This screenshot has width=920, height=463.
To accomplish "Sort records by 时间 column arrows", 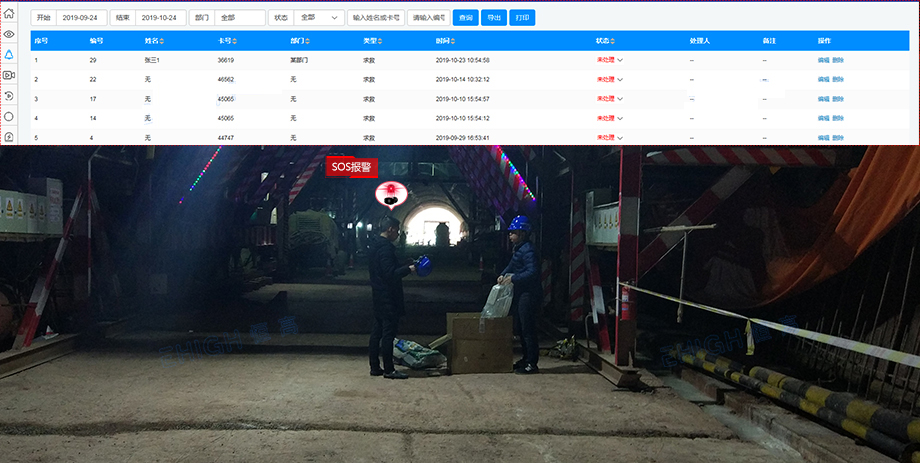I will (x=453, y=41).
